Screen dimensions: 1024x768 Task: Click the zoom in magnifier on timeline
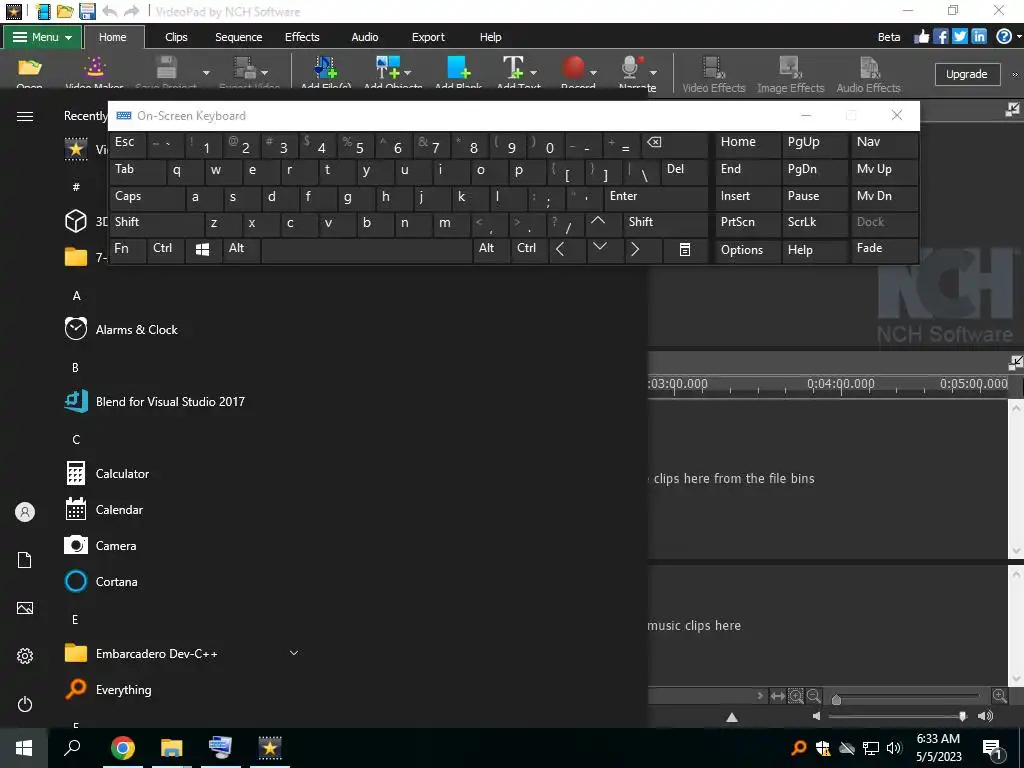point(999,696)
